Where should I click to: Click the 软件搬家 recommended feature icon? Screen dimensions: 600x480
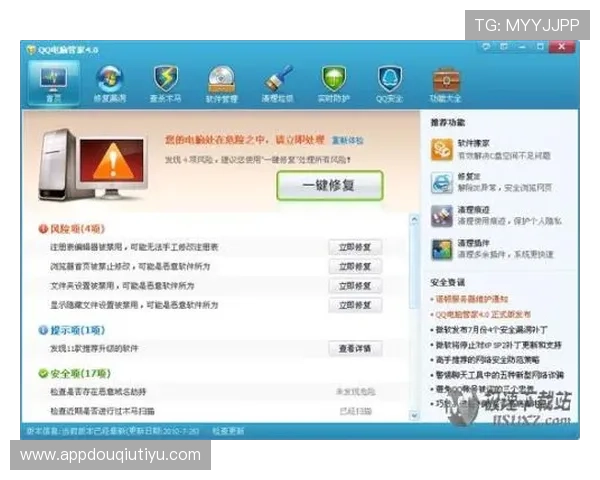442,149
